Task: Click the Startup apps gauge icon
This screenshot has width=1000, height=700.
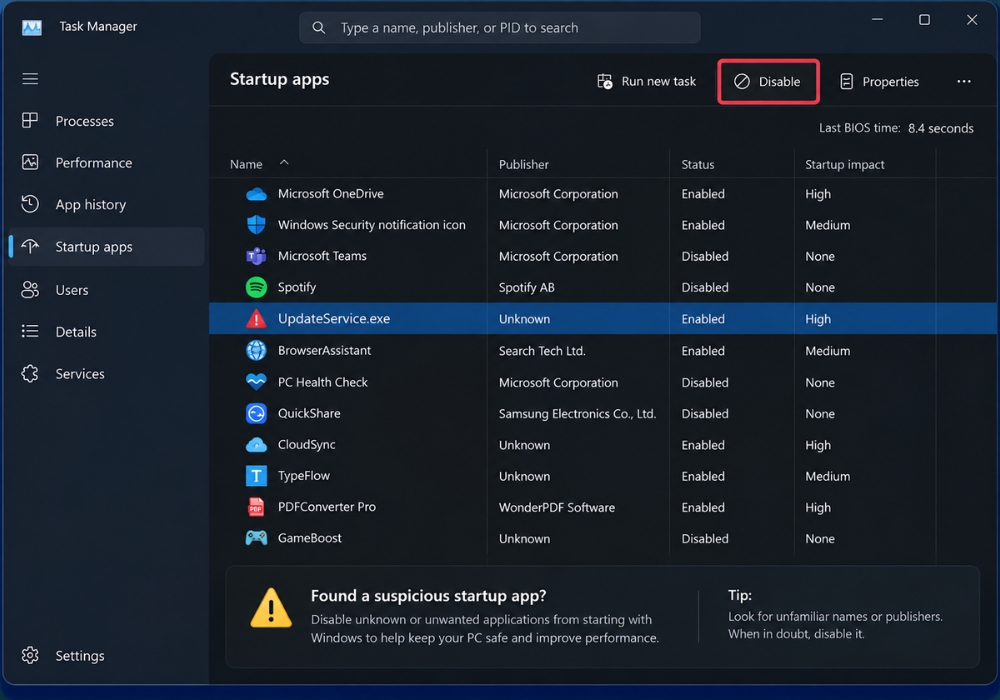Action: 30,246
